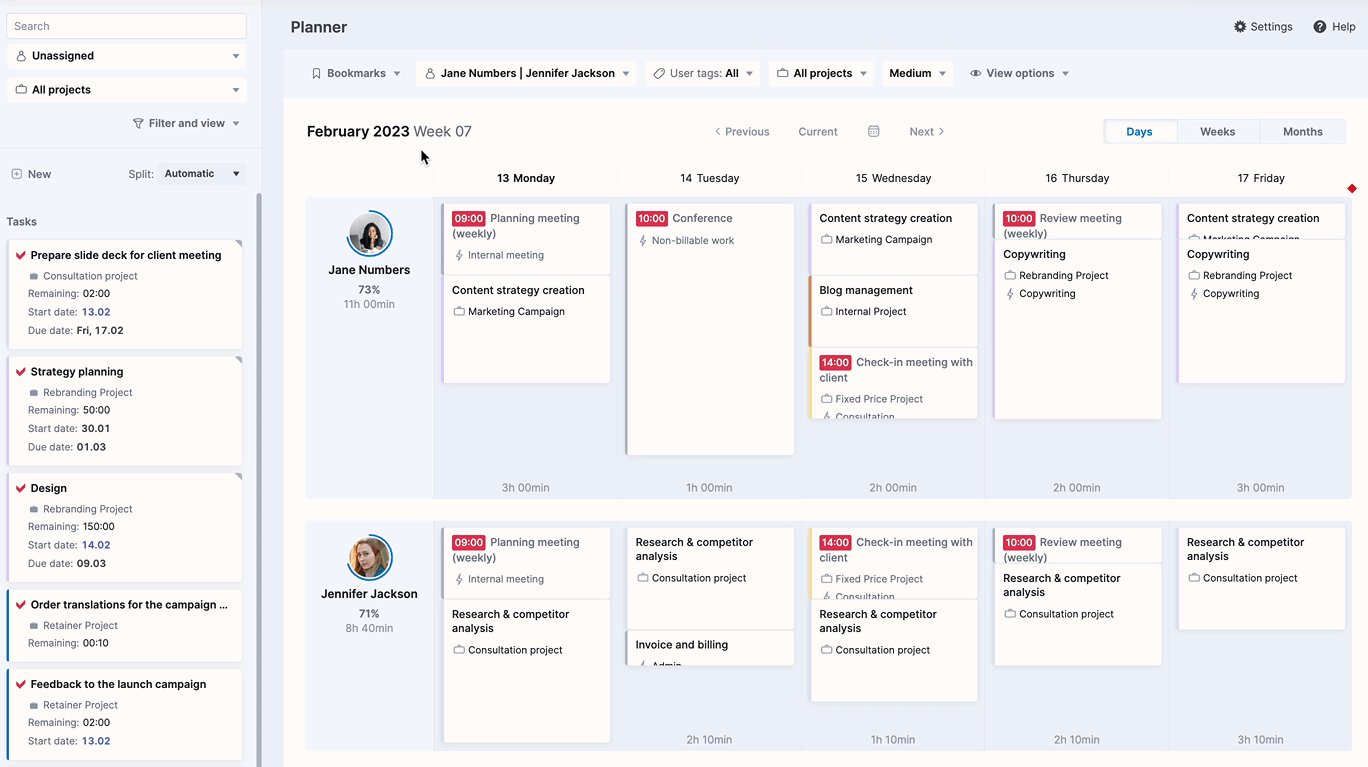
Task: Click checkmark on Feedback to launch campaign task
Action: (x=21, y=685)
